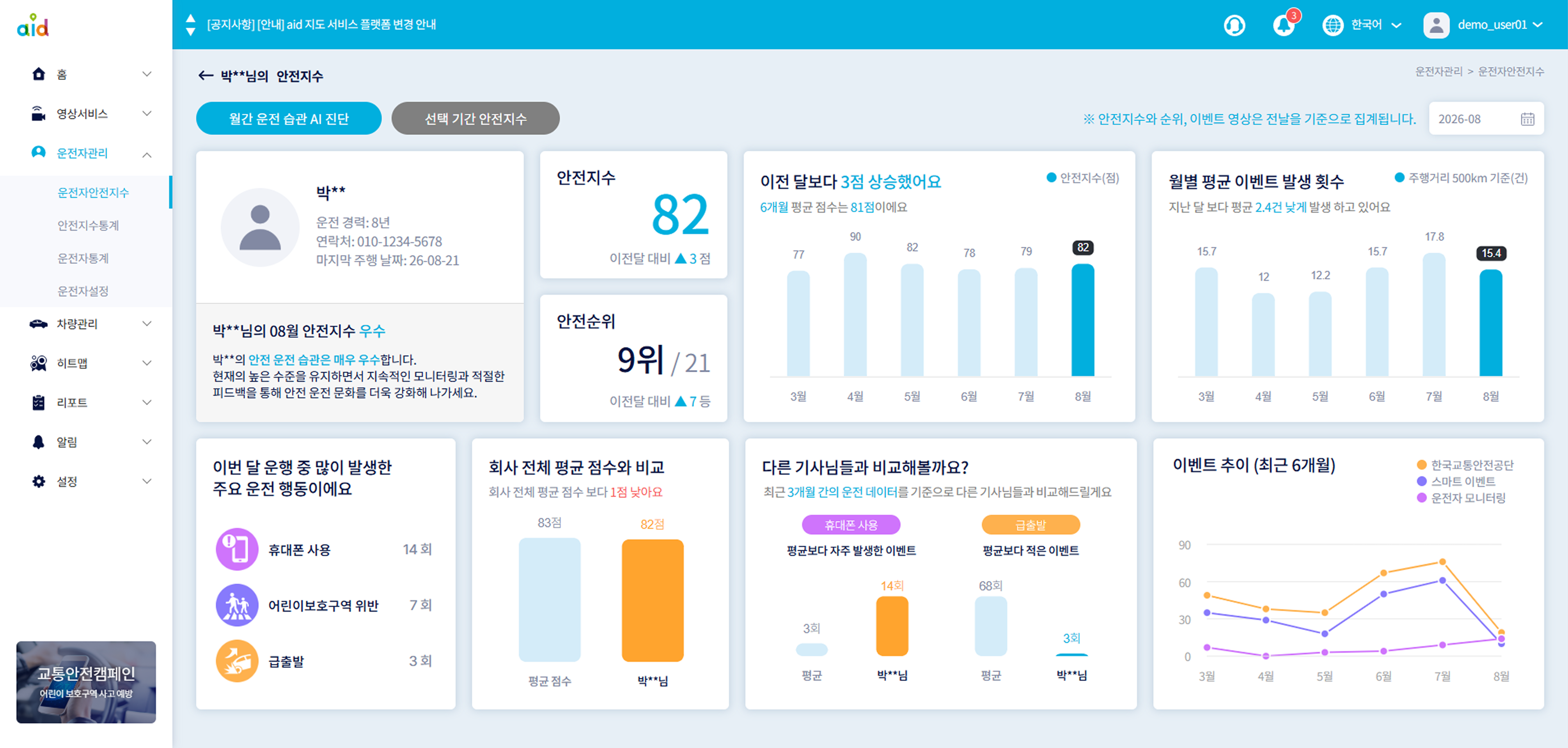Open notifications bell with badge 3

tap(1284, 25)
